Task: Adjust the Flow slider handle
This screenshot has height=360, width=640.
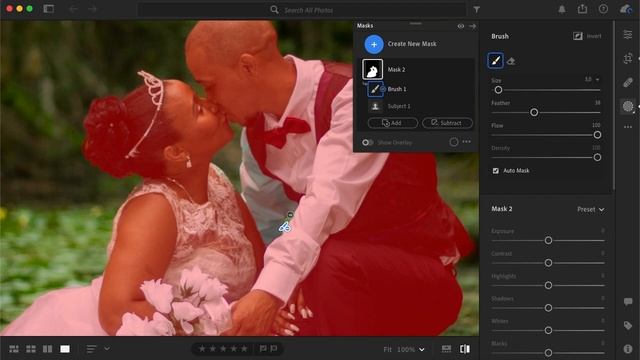Action: point(597,135)
